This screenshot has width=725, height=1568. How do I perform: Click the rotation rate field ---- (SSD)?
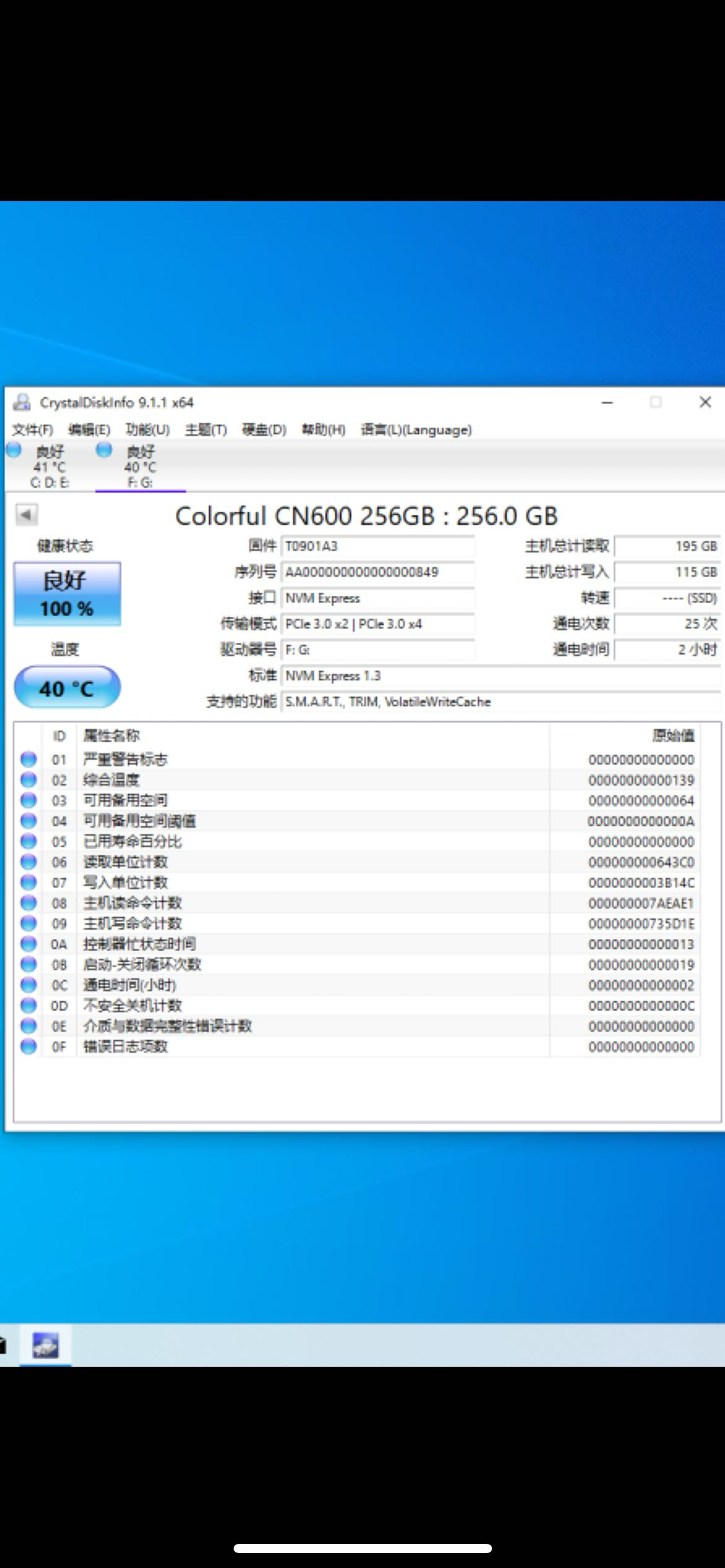click(x=668, y=598)
